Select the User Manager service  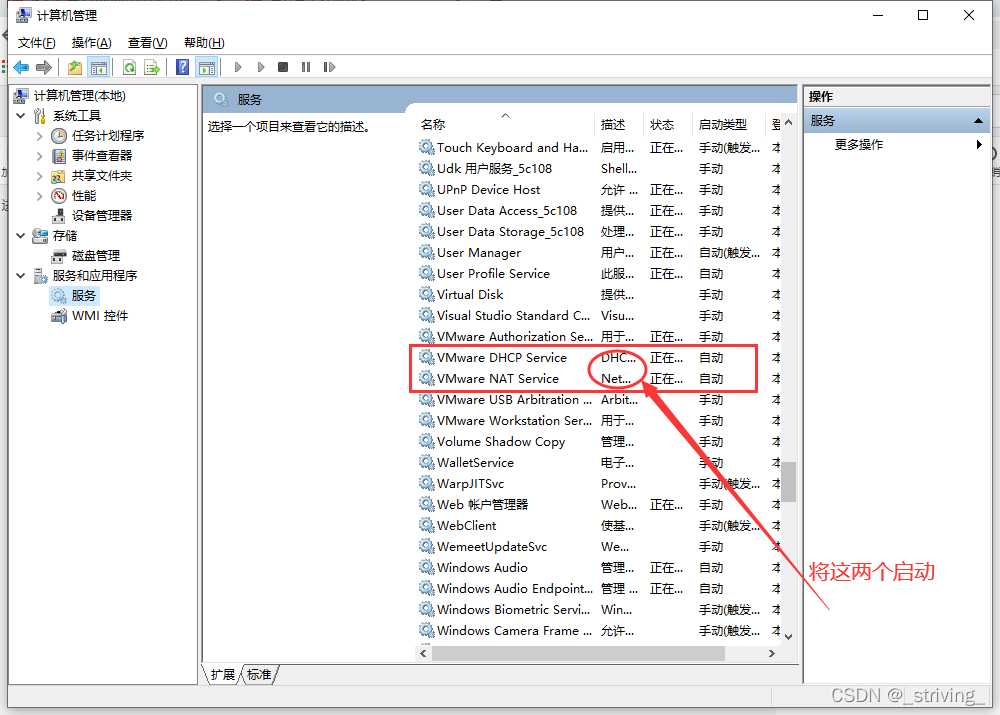tap(599, 253)
